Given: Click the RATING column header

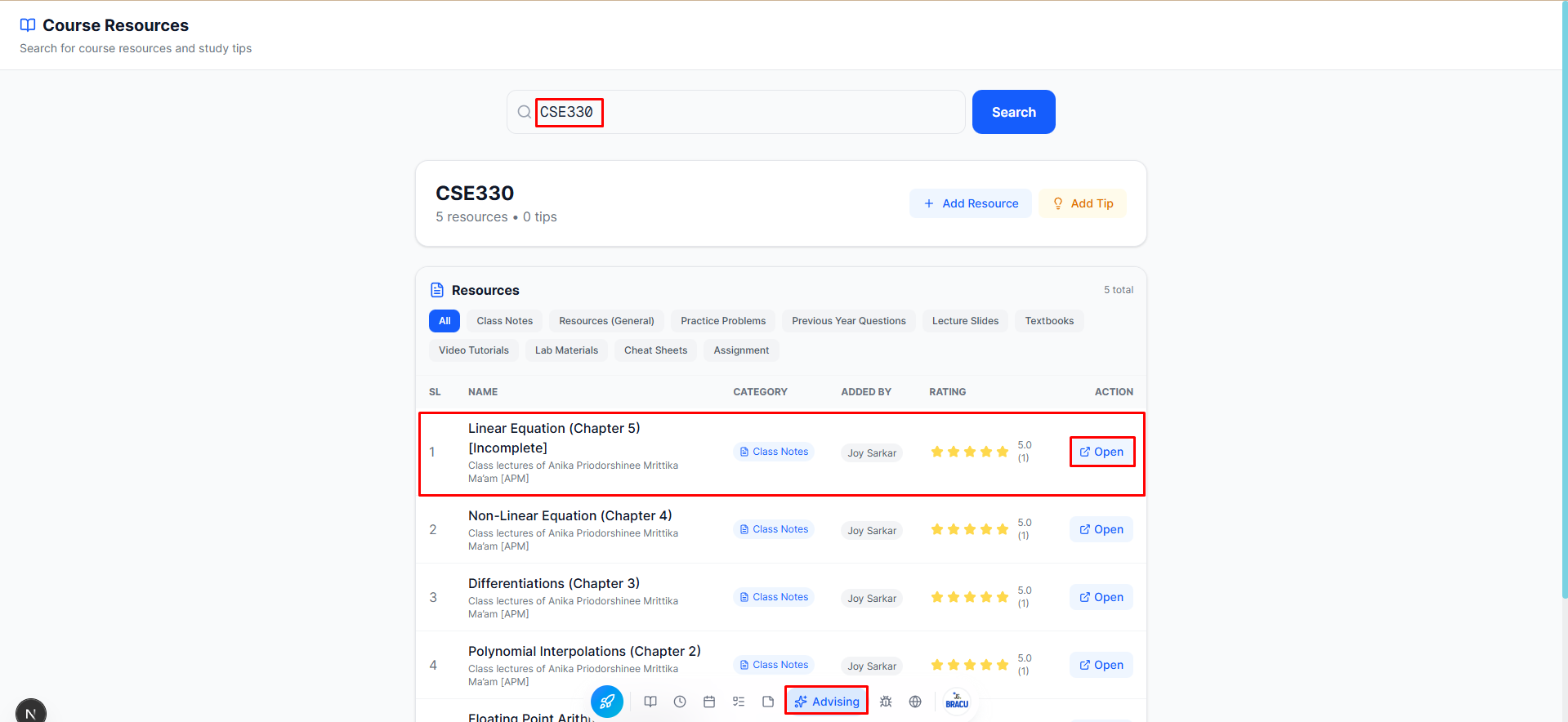Looking at the screenshot, I should click(947, 392).
